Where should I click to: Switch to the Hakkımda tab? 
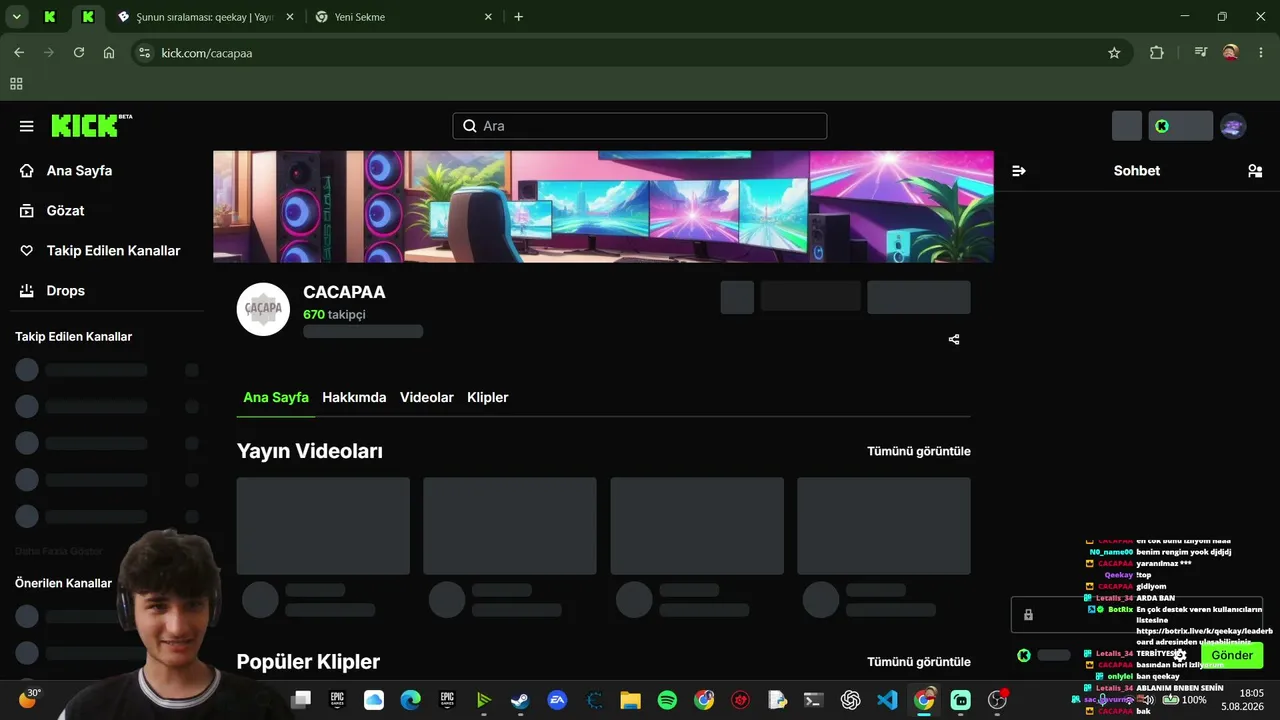(354, 398)
